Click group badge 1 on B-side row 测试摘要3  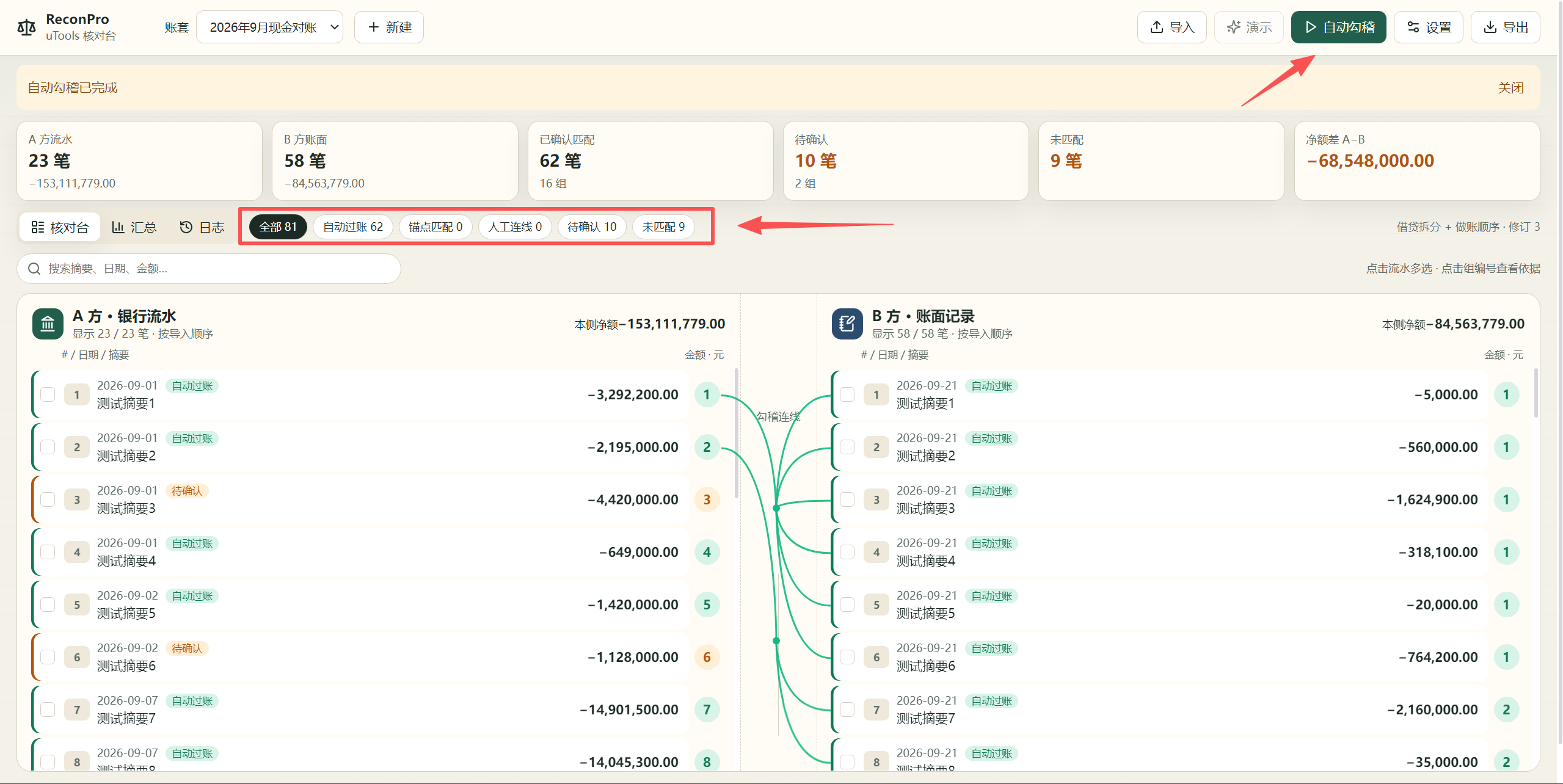[1506, 499]
